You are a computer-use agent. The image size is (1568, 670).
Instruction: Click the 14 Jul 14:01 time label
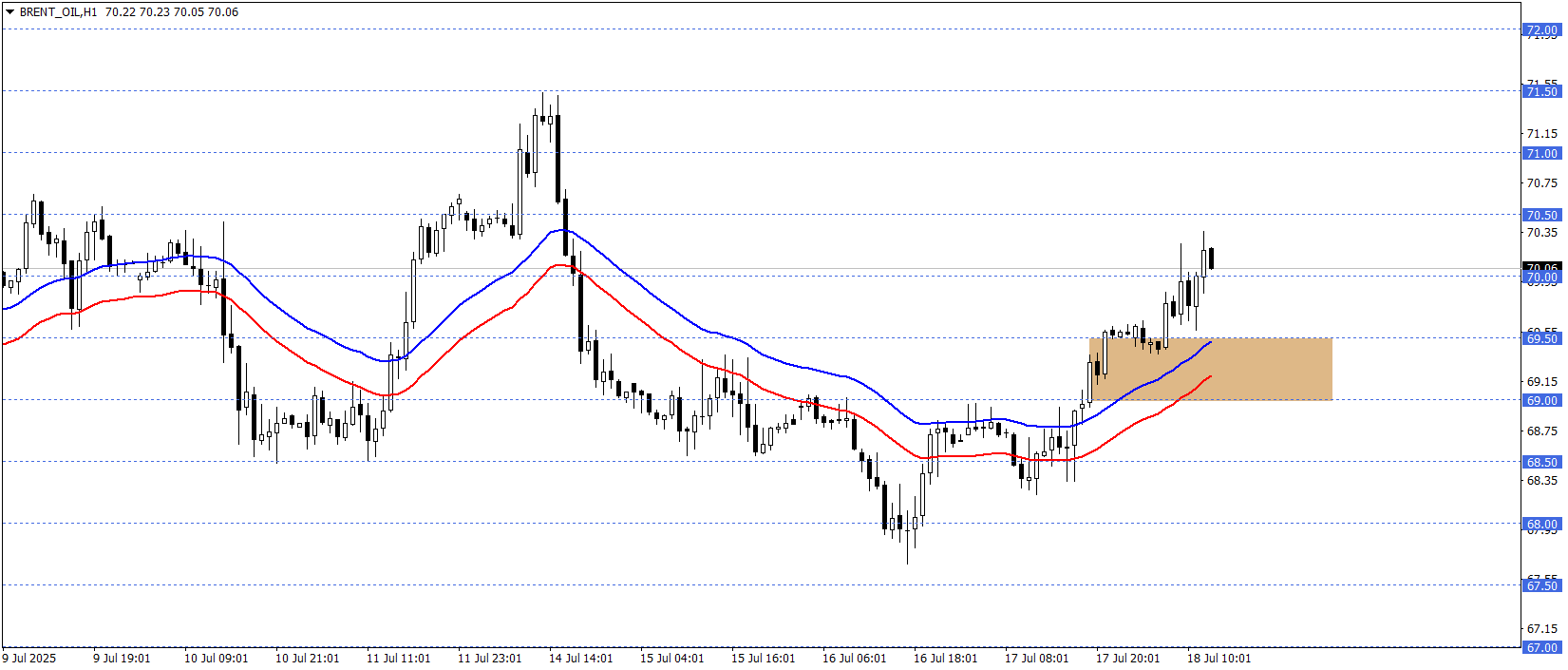[581, 658]
